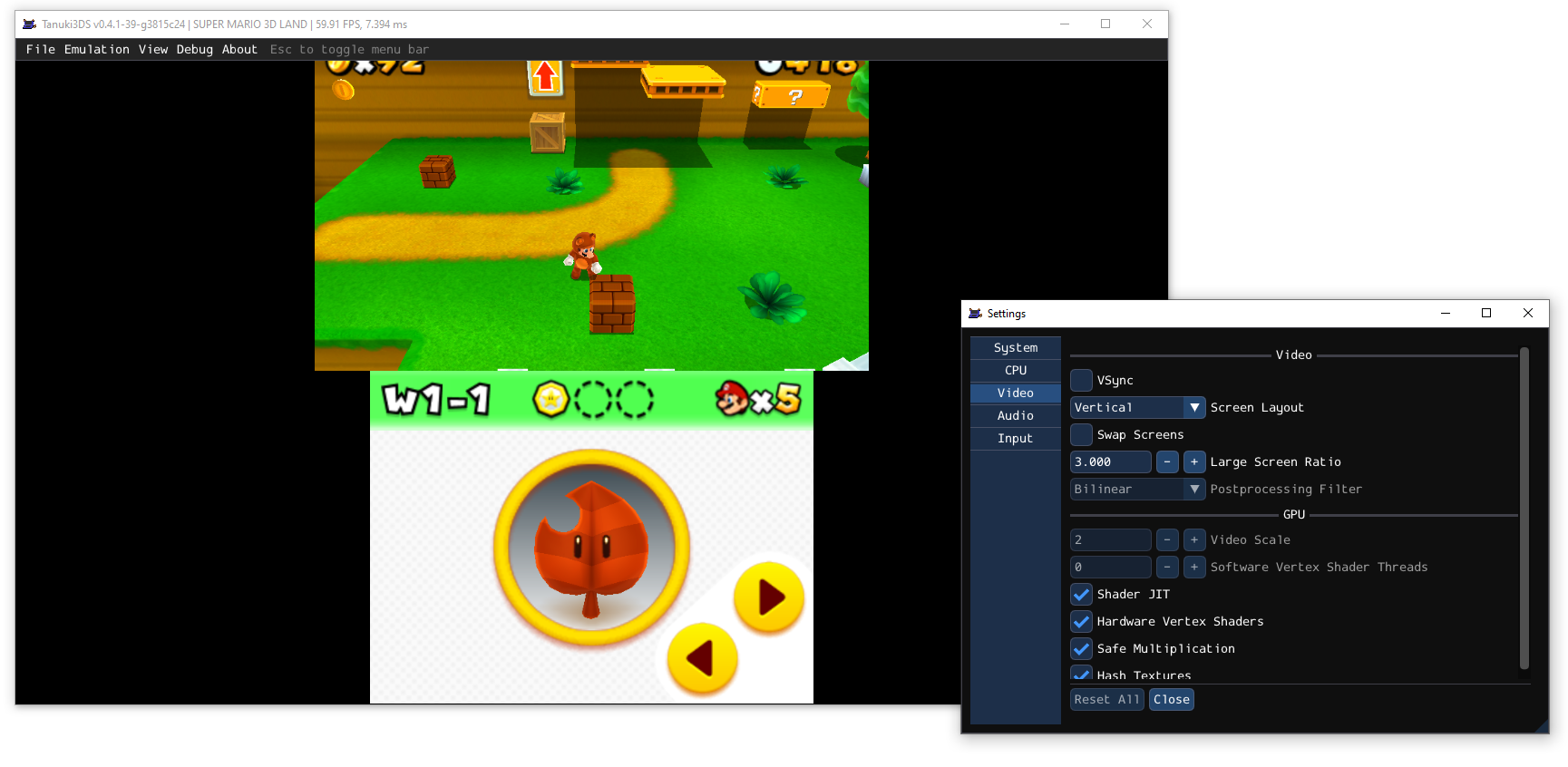The width and height of the screenshot is (1568, 767).
Task: Toggle the Swap Screens checkbox
Action: pyautogui.click(x=1082, y=435)
